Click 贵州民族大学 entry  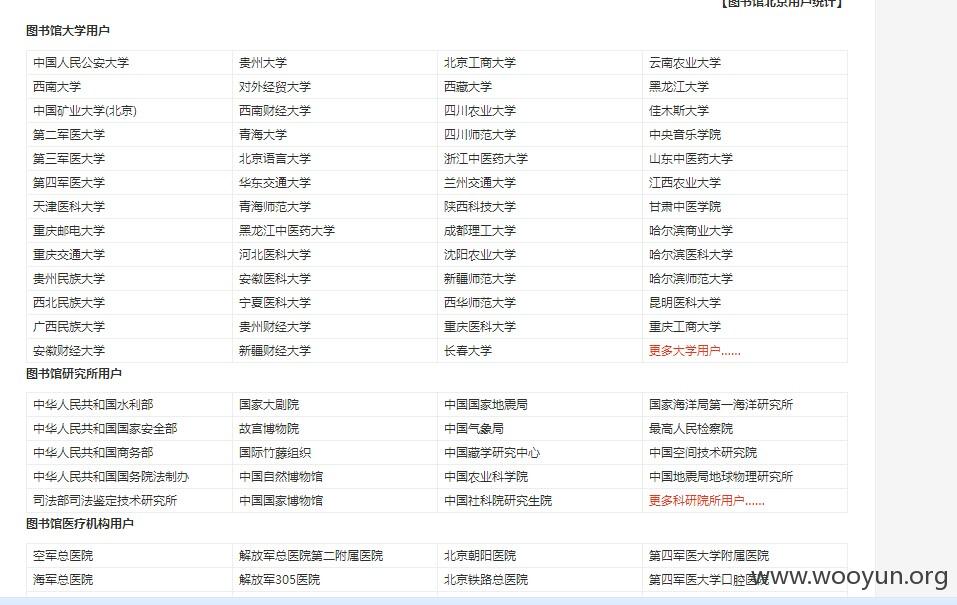[x=69, y=279]
